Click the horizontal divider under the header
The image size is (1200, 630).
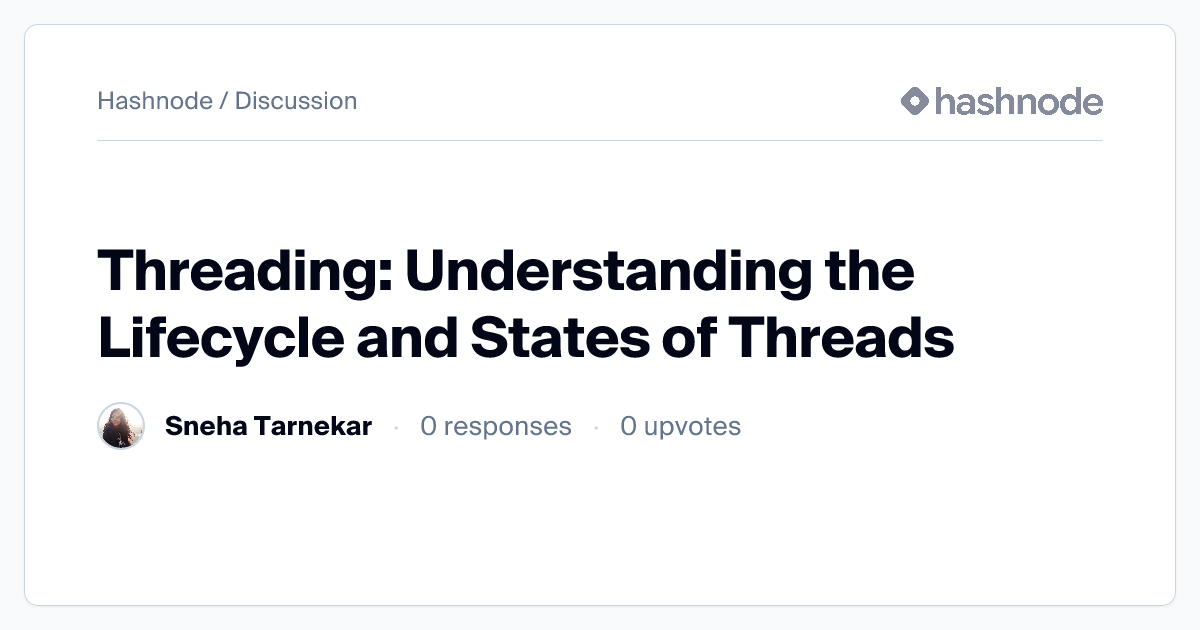(600, 141)
